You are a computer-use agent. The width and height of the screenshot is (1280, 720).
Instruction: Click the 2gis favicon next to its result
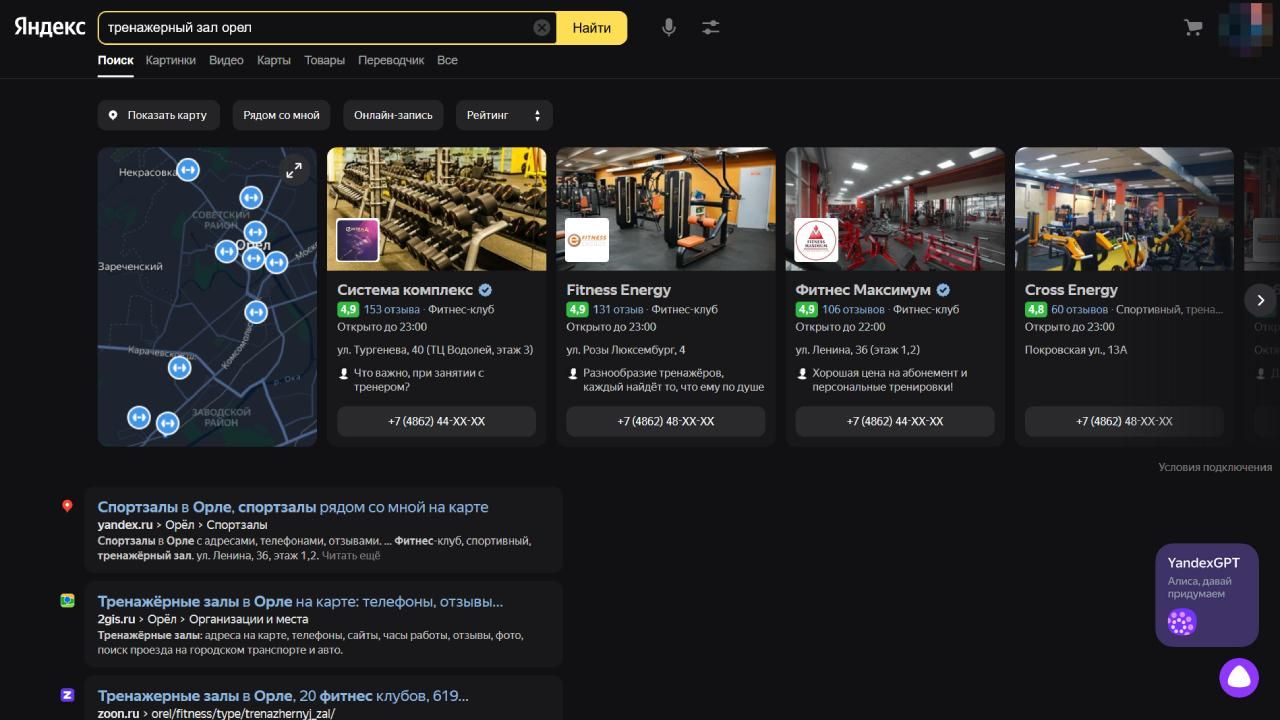67,600
